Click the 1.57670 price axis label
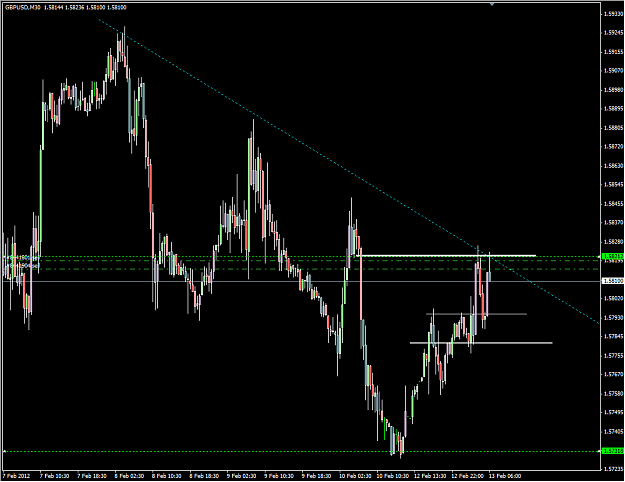Screen dimensions: 625x482 pyautogui.click(x=613, y=375)
